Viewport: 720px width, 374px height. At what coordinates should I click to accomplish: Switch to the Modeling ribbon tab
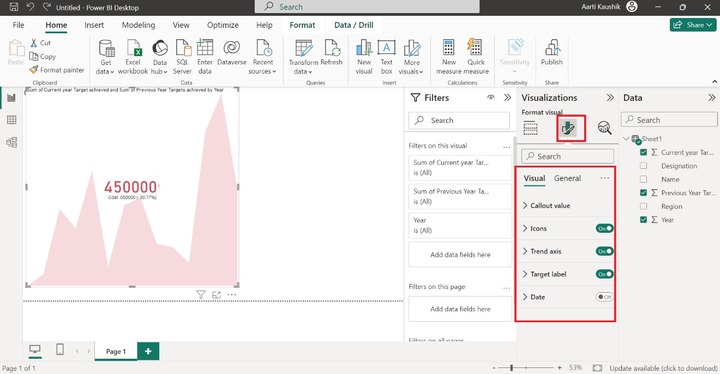coord(138,25)
